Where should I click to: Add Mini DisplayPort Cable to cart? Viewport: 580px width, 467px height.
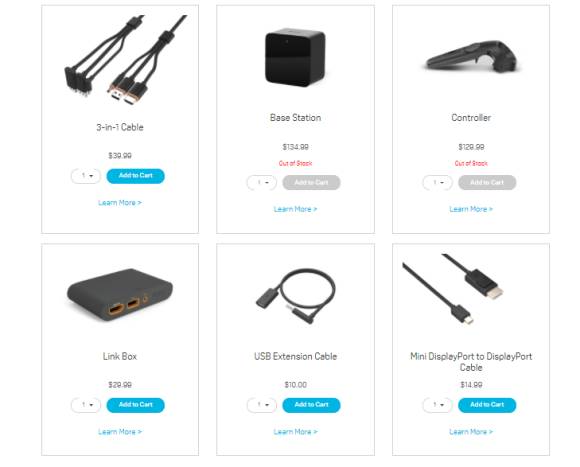pyautogui.click(x=487, y=405)
